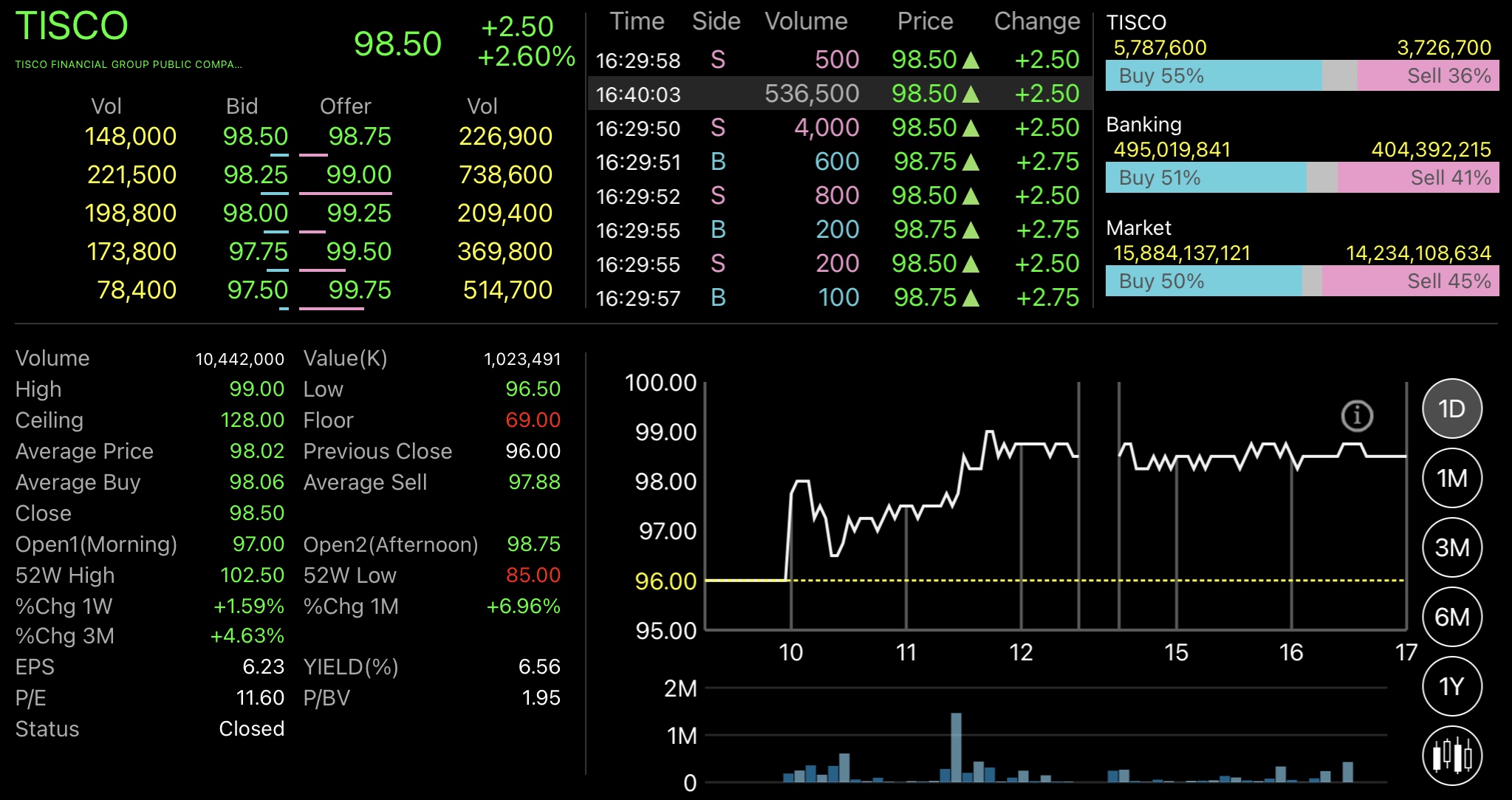Click the 98.25 bid row
Image resolution: width=1512 pixels, height=800 pixels.
coord(256,175)
